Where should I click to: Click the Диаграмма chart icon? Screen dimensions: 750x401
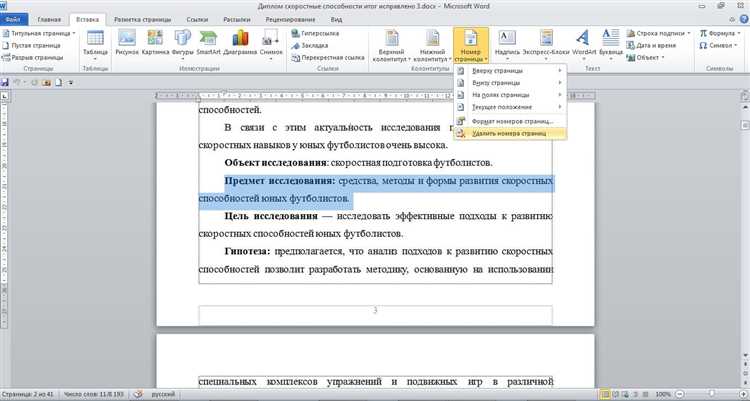[240, 42]
